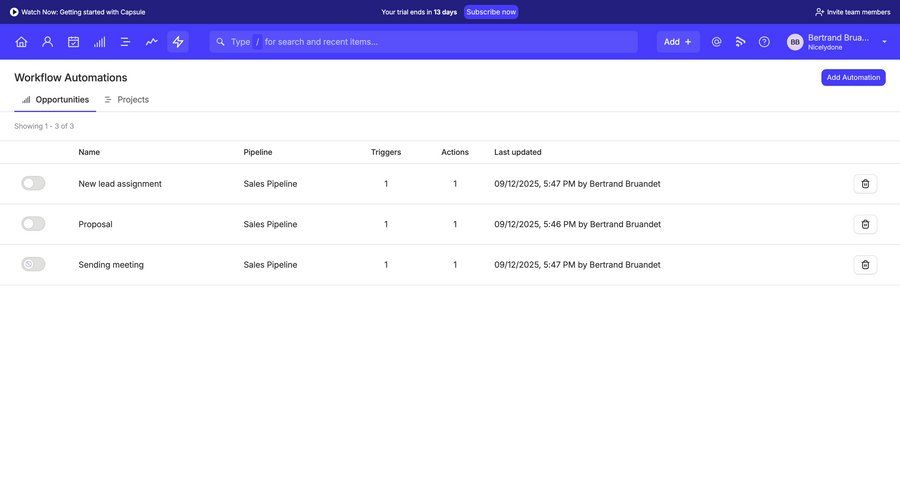Click Invite team members link
This screenshot has height=484, width=900.
click(x=852, y=12)
